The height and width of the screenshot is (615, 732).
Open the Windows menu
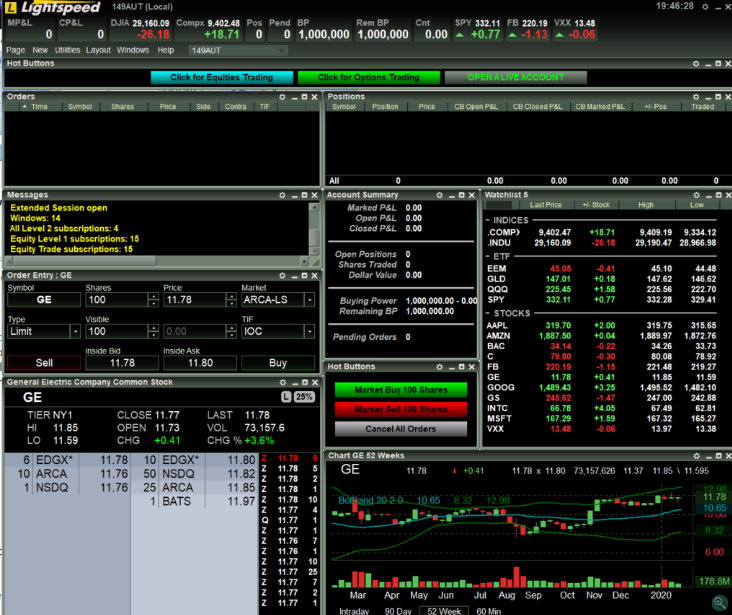[x=133, y=50]
